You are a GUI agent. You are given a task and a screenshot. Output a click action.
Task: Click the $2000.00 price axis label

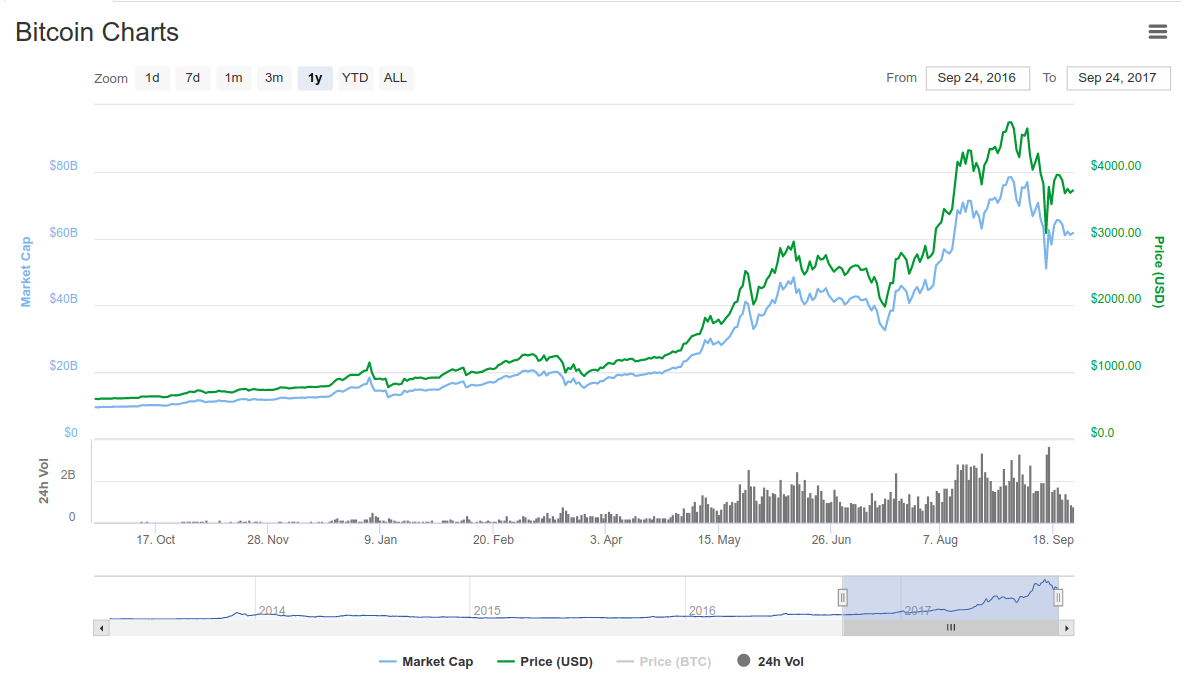coord(1116,299)
